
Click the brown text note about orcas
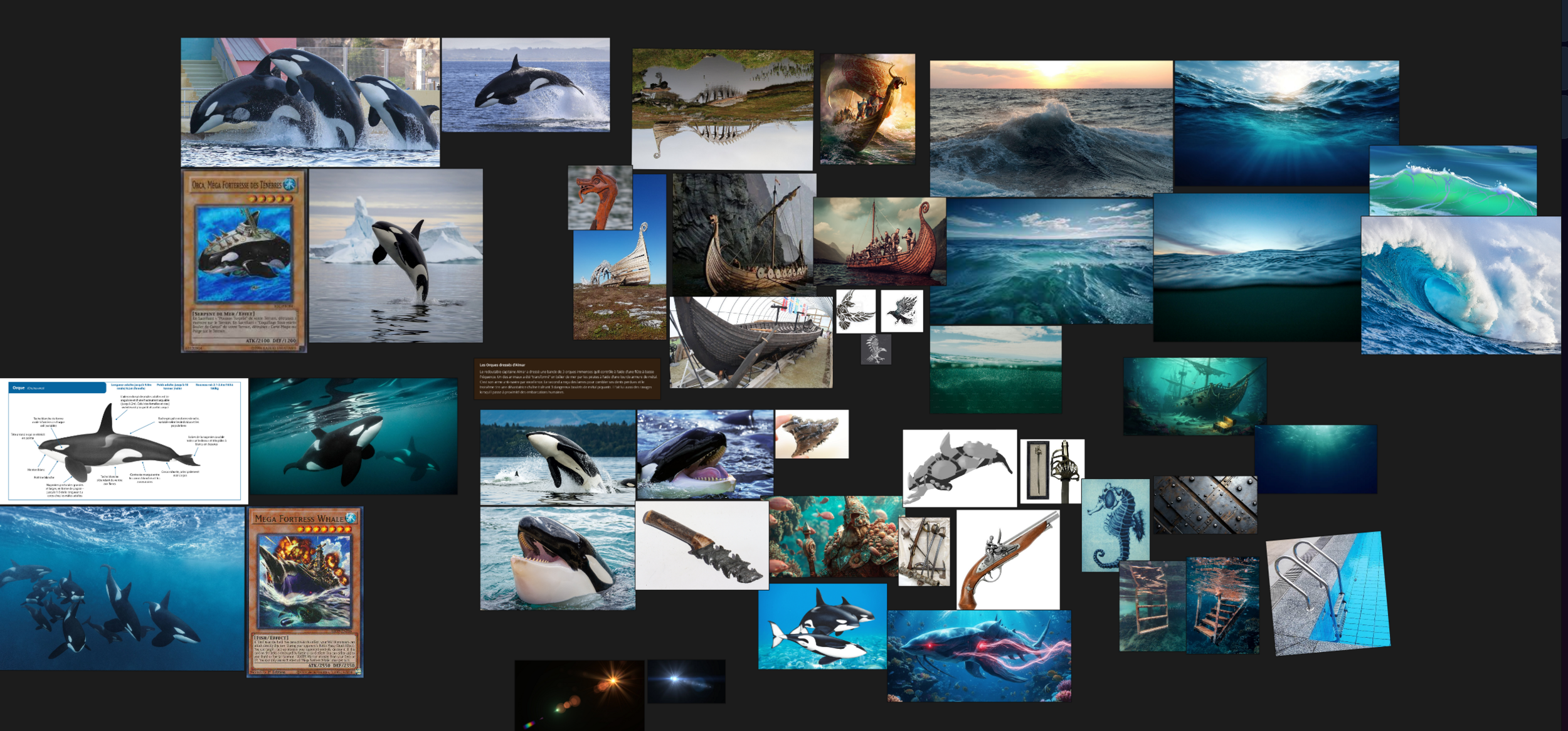pyautogui.click(x=566, y=379)
